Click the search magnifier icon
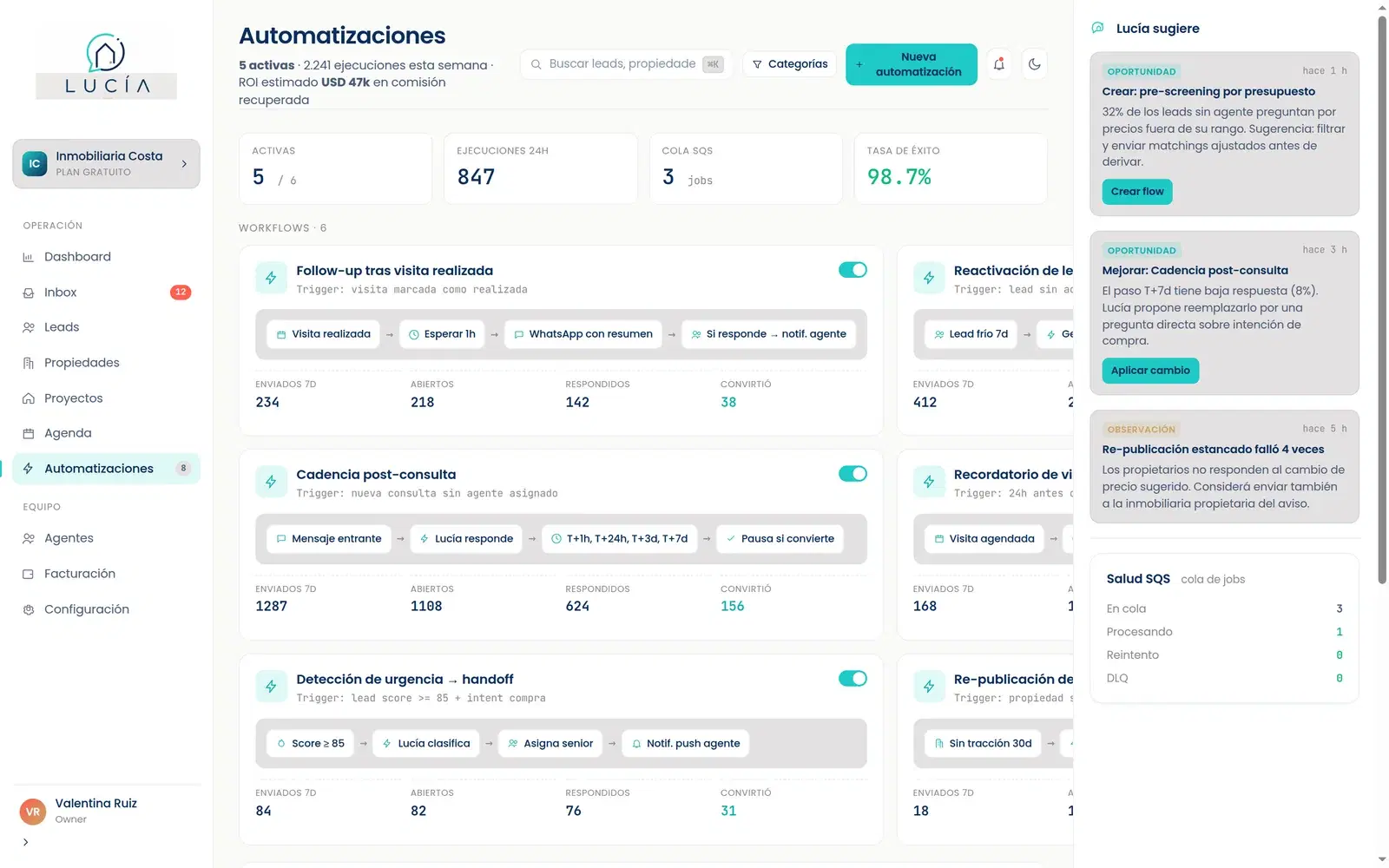1389x868 pixels. (536, 64)
